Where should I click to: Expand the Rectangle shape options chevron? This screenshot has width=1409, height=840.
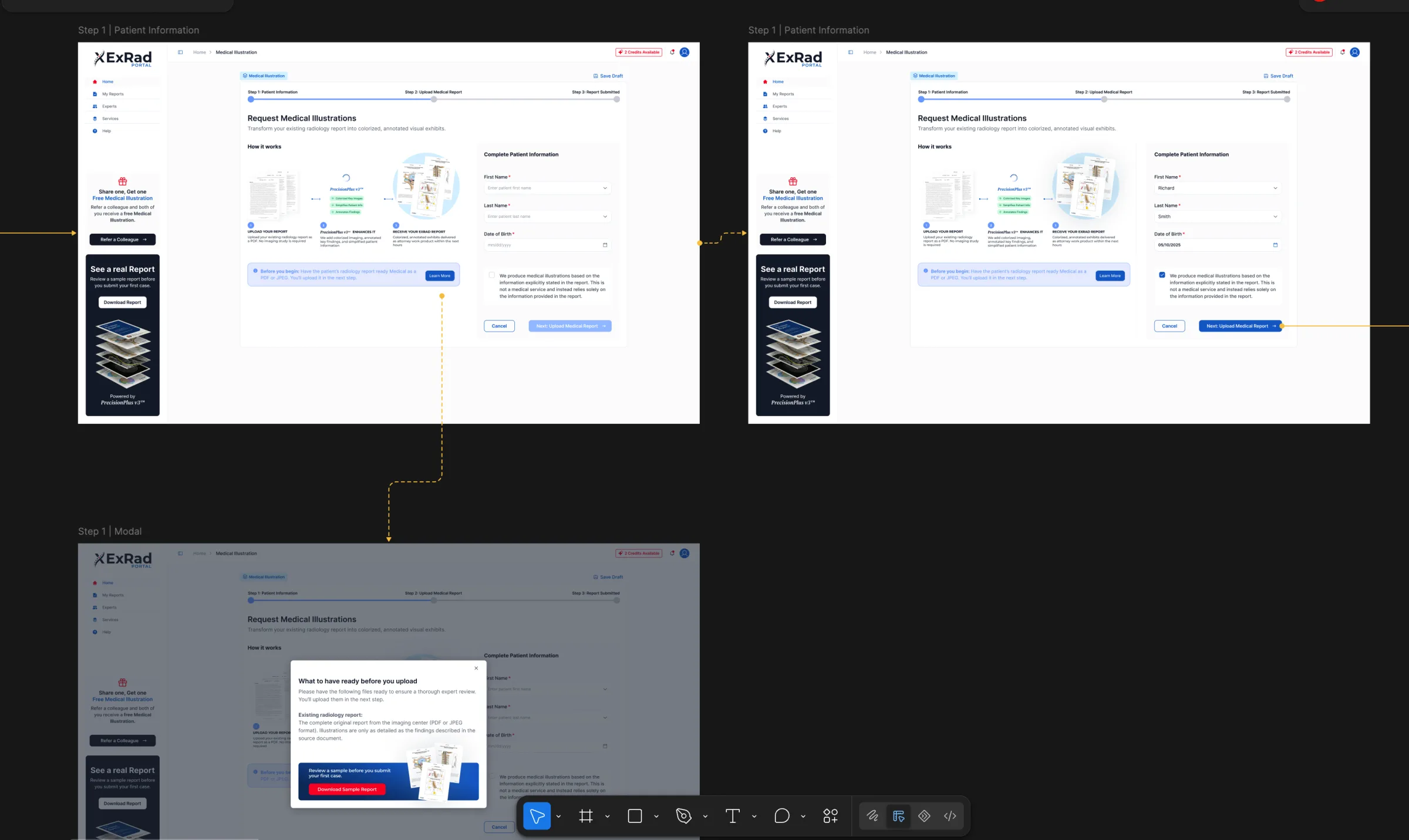(656, 817)
